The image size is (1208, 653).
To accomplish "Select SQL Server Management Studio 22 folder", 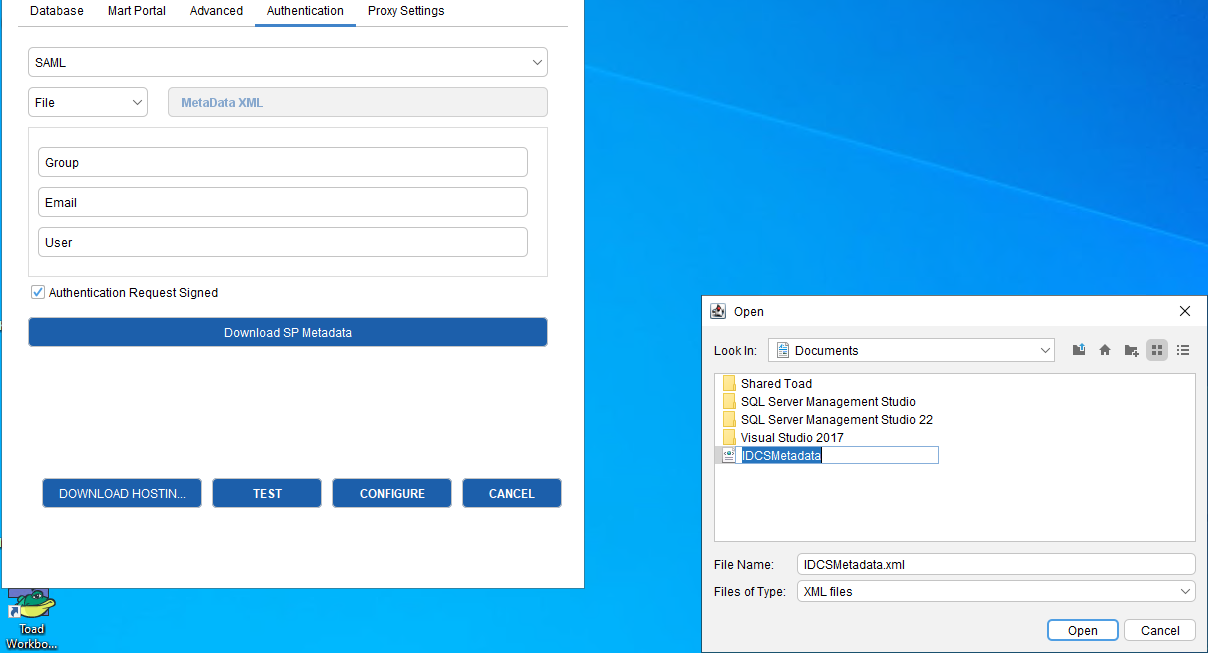I will (835, 420).
